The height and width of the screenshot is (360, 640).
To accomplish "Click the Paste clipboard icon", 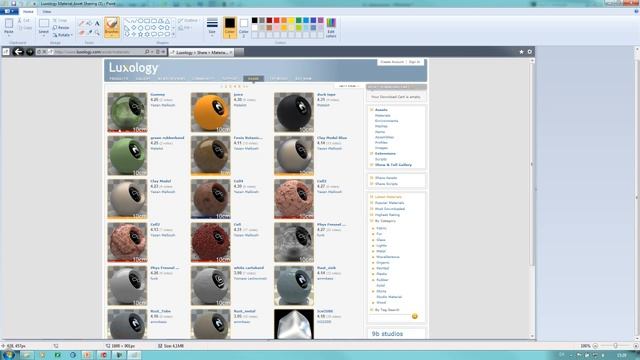I will [9, 24].
